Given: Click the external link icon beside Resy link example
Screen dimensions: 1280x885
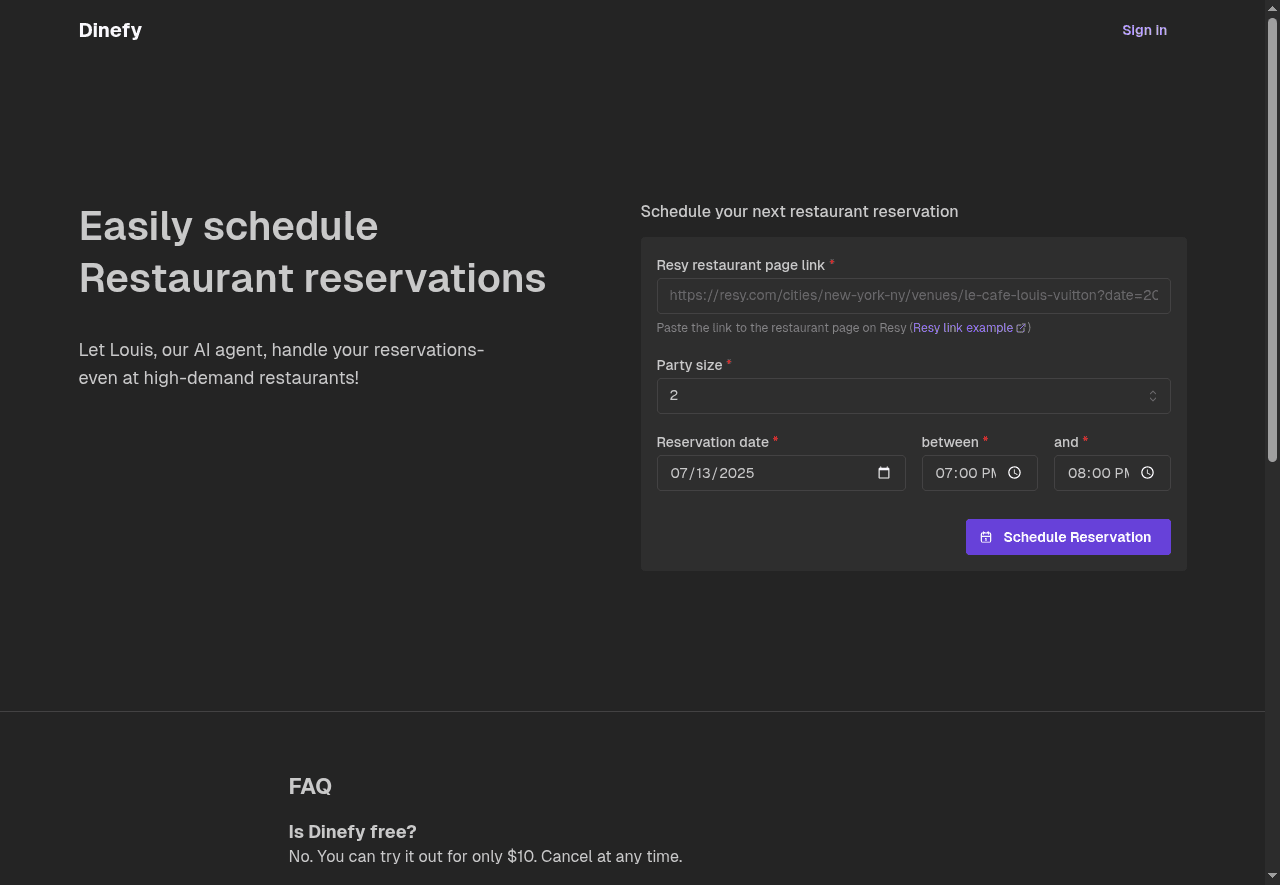Looking at the screenshot, I should pyautogui.click(x=1021, y=328).
